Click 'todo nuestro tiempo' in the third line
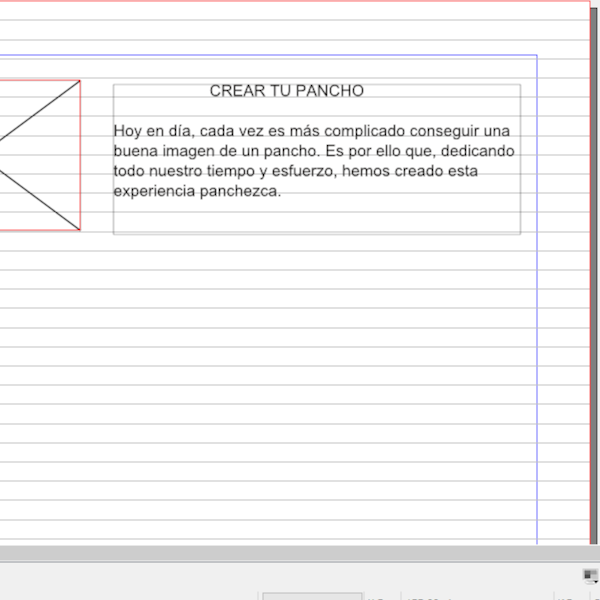The image size is (600, 600). click(x=182, y=171)
